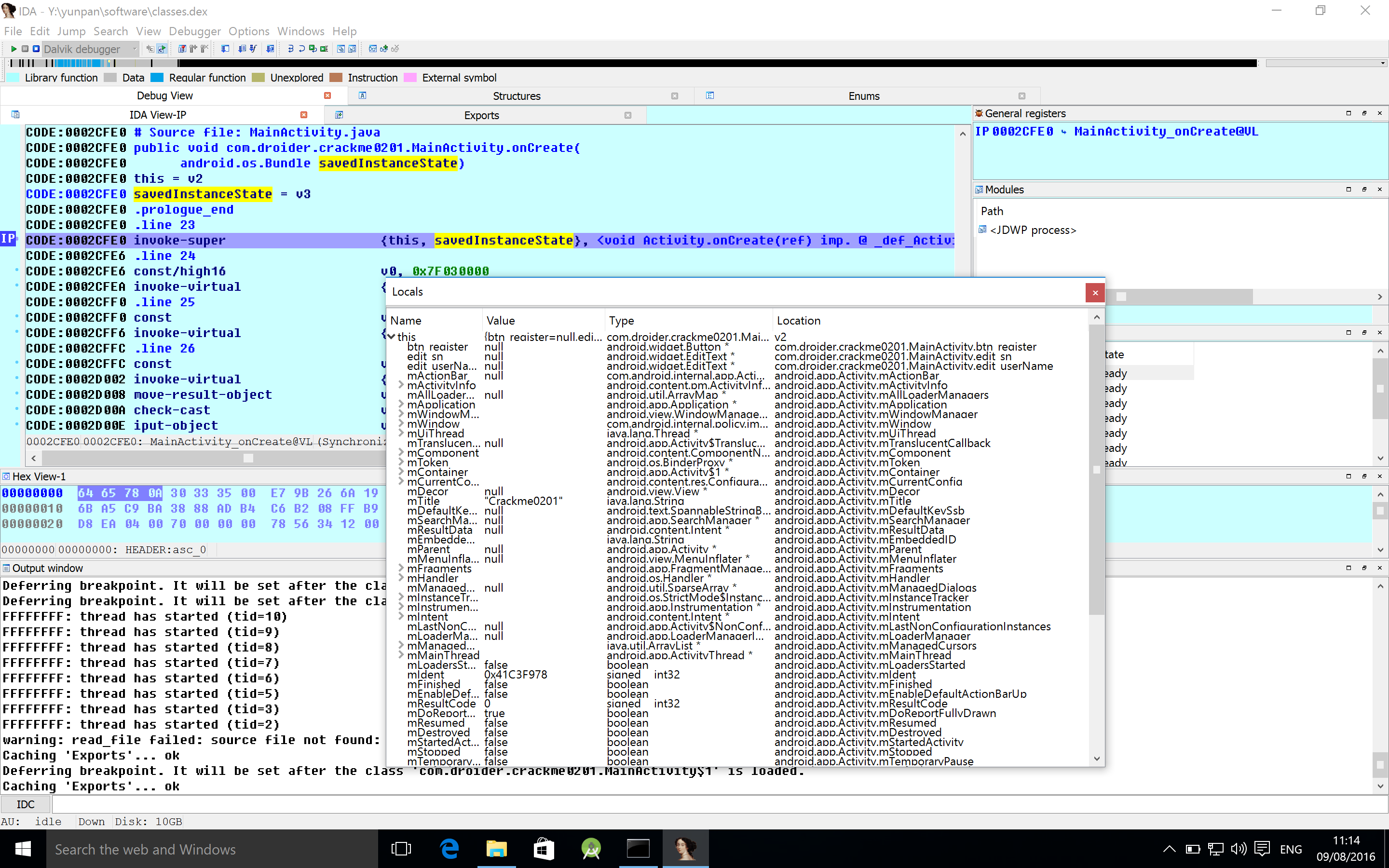
Task: Open Microsoft Edge from the taskbar
Action: click(449, 849)
